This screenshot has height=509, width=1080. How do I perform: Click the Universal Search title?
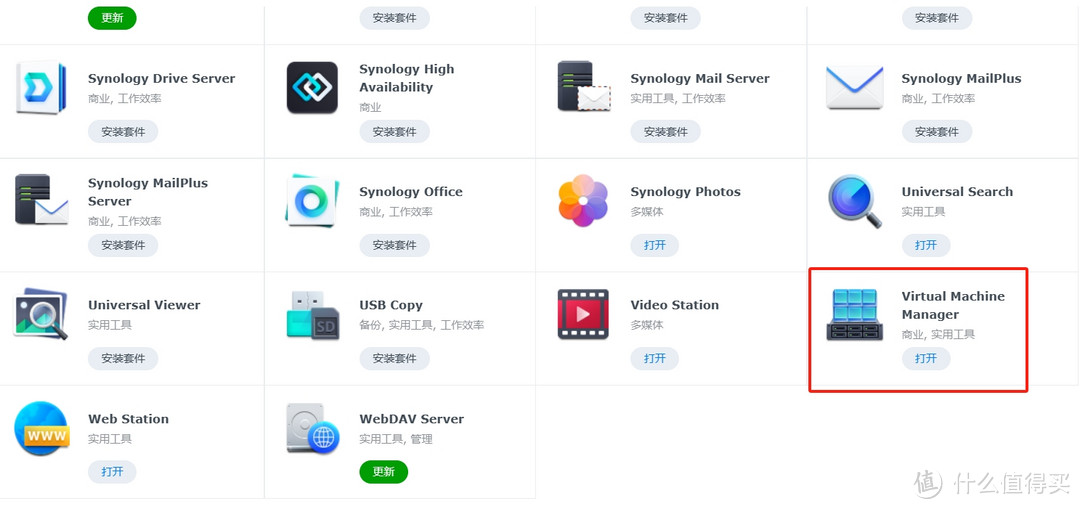click(x=957, y=192)
